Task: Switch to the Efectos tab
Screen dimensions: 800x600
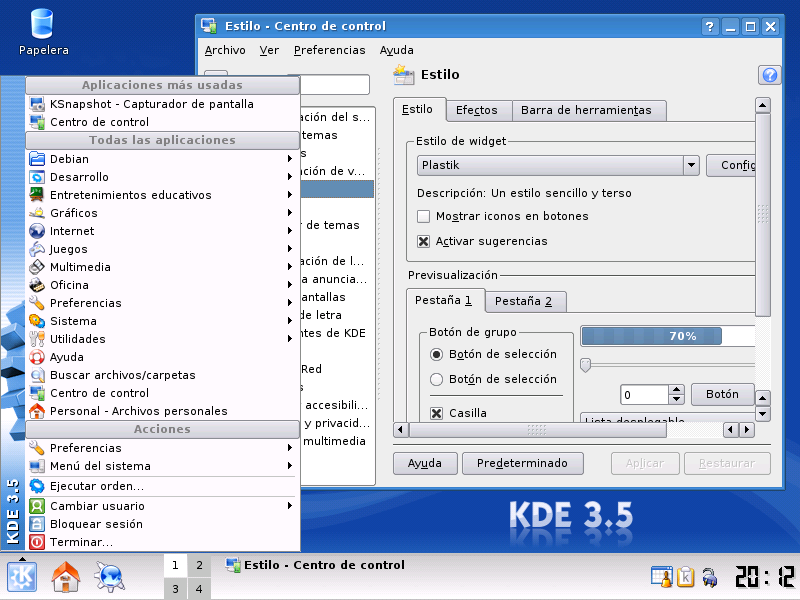Action: pyautogui.click(x=476, y=110)
